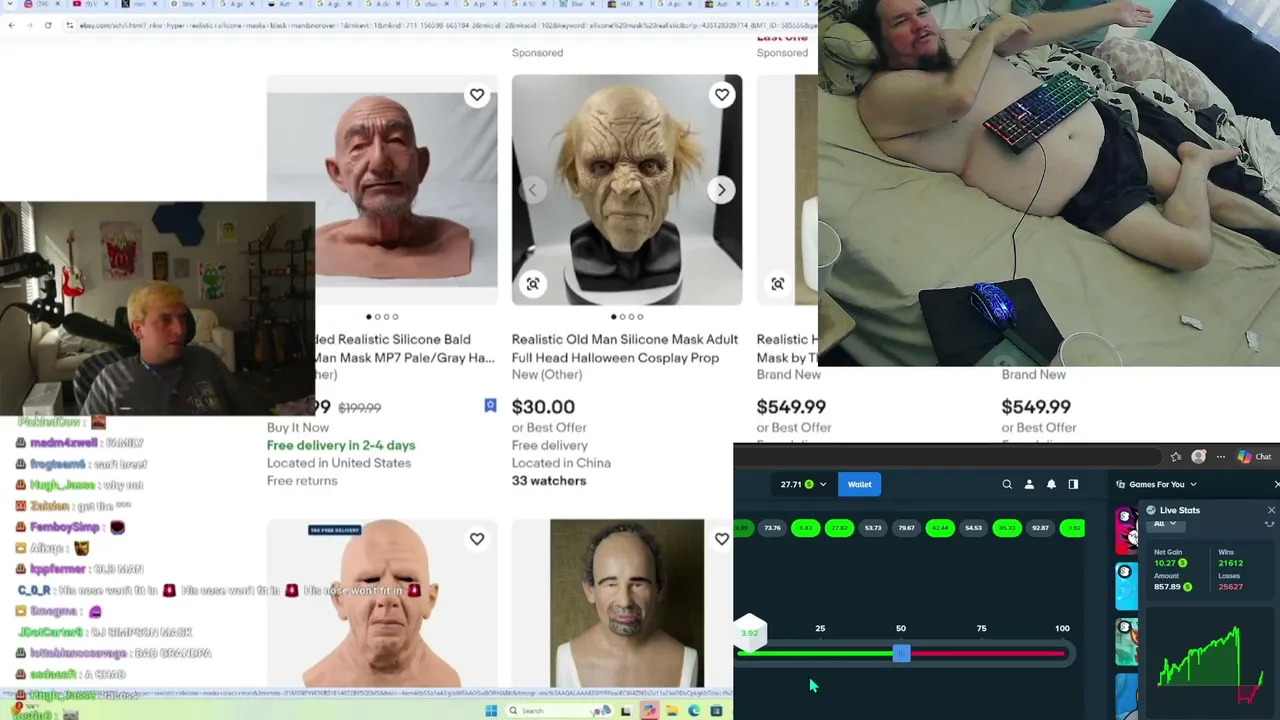Image resolution: width=1280 pixels, height=720 pixels.
Task: Click 'Free delivery in 2-4 days' text
Action: point(341,445)
